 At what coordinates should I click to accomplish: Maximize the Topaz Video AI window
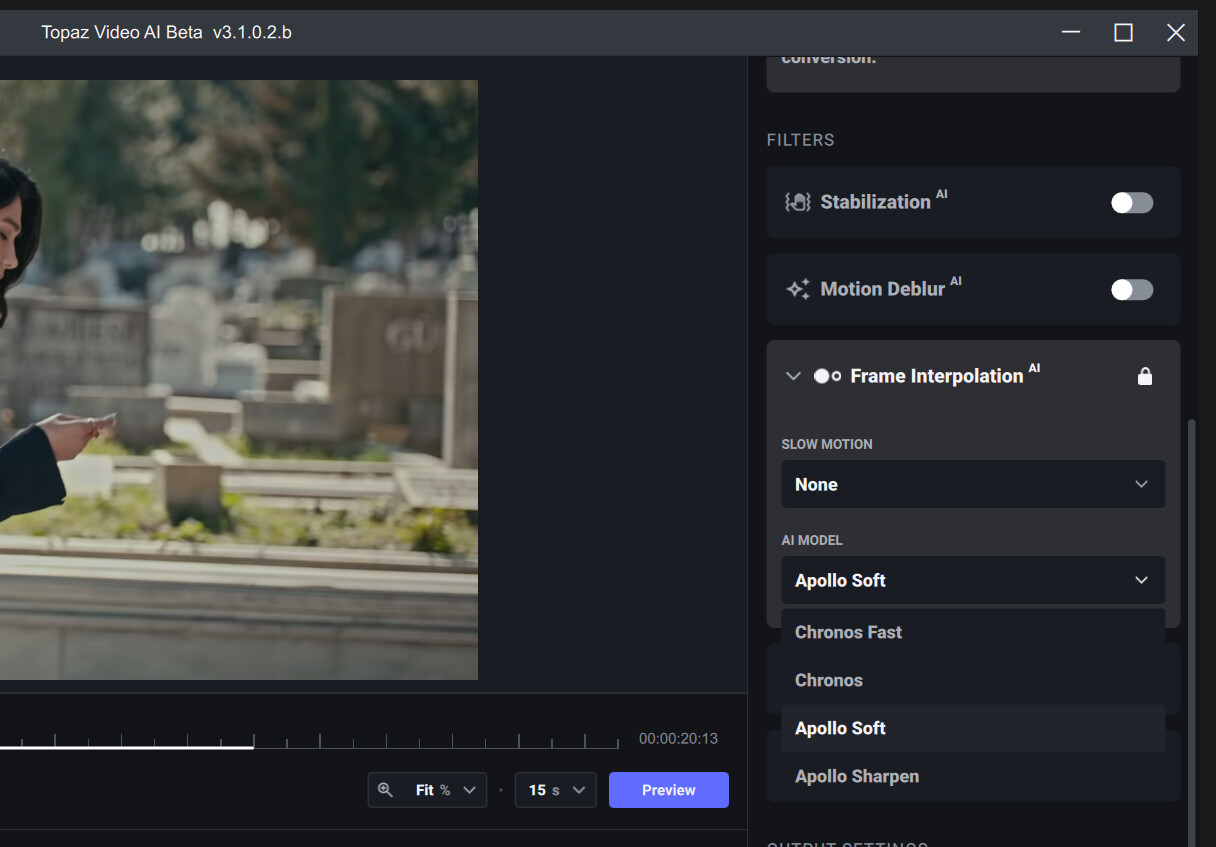coord(1123,33)
